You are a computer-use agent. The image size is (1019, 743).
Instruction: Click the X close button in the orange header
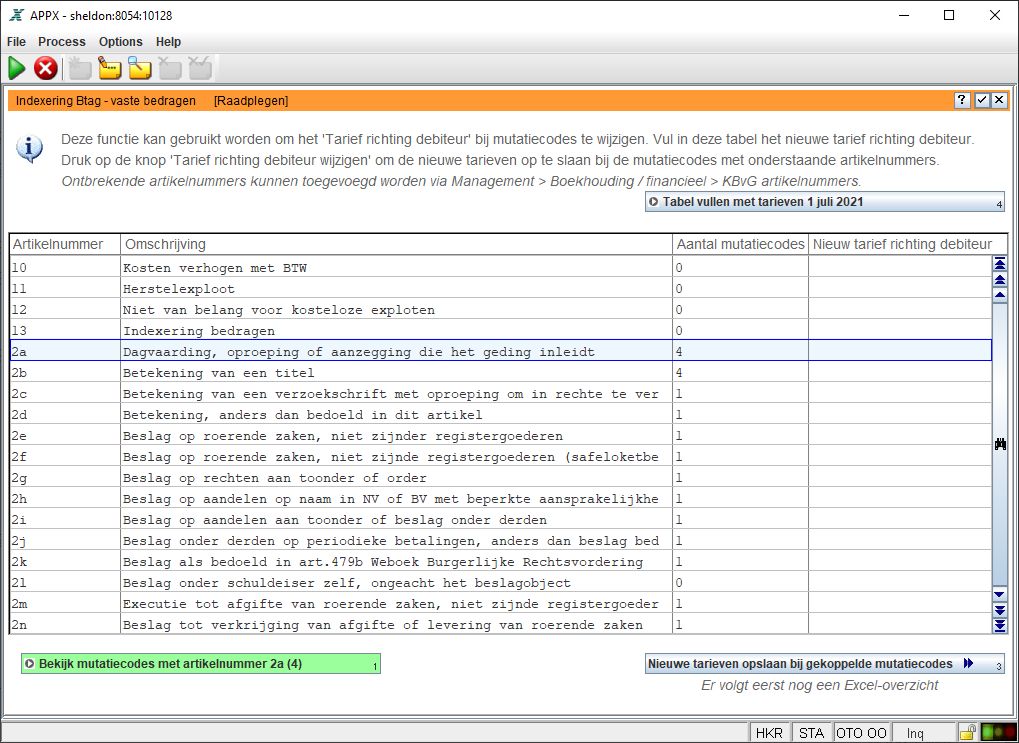coord(999,100)
